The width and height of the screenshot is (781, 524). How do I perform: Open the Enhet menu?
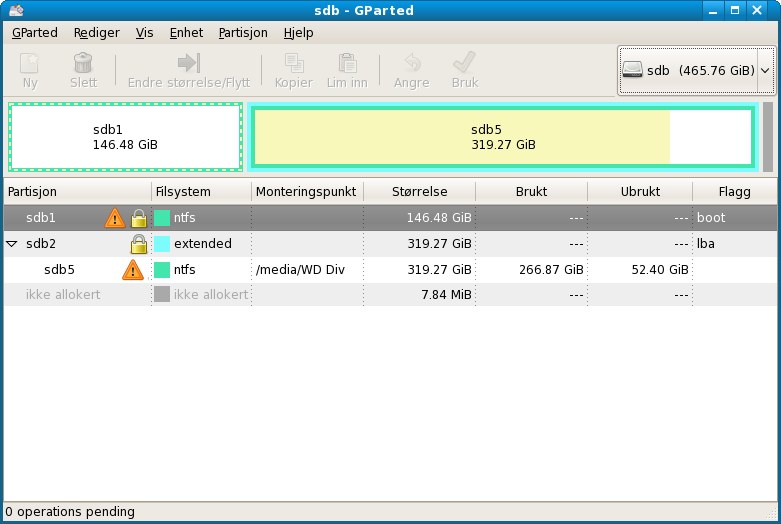pyautogui.click(x=186, y=33)
